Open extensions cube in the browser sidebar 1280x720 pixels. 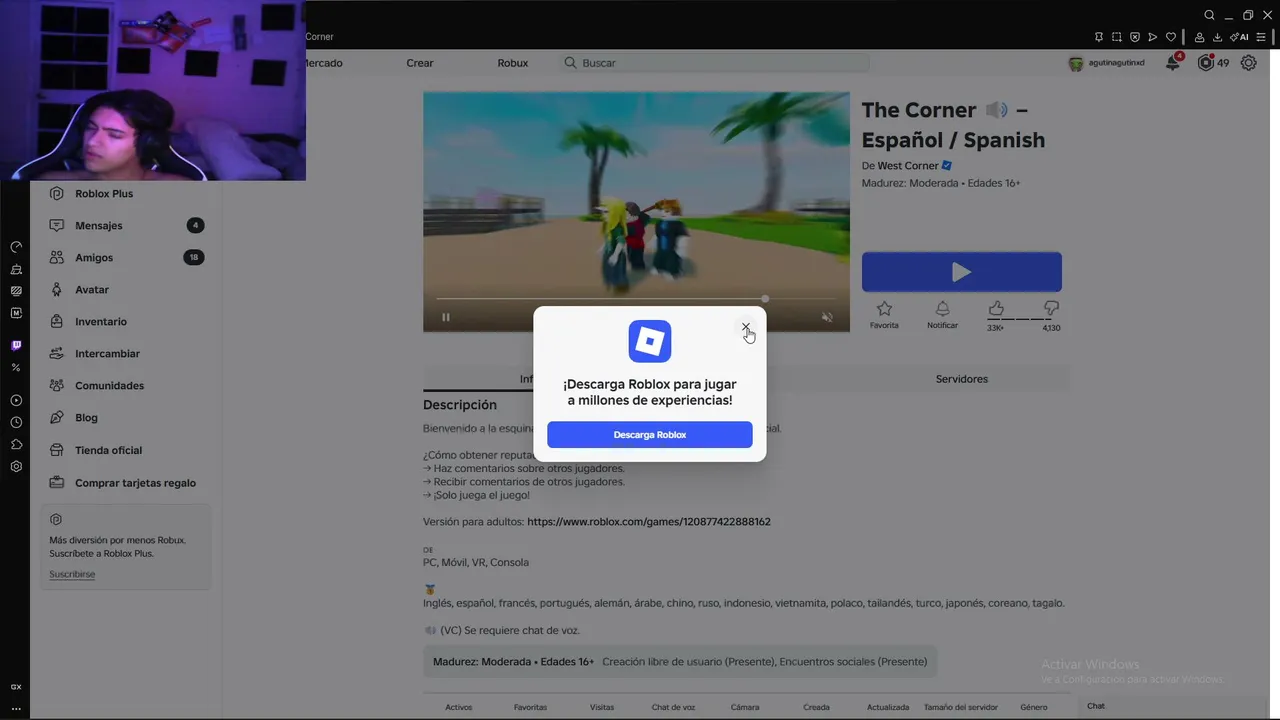[16, 445]
